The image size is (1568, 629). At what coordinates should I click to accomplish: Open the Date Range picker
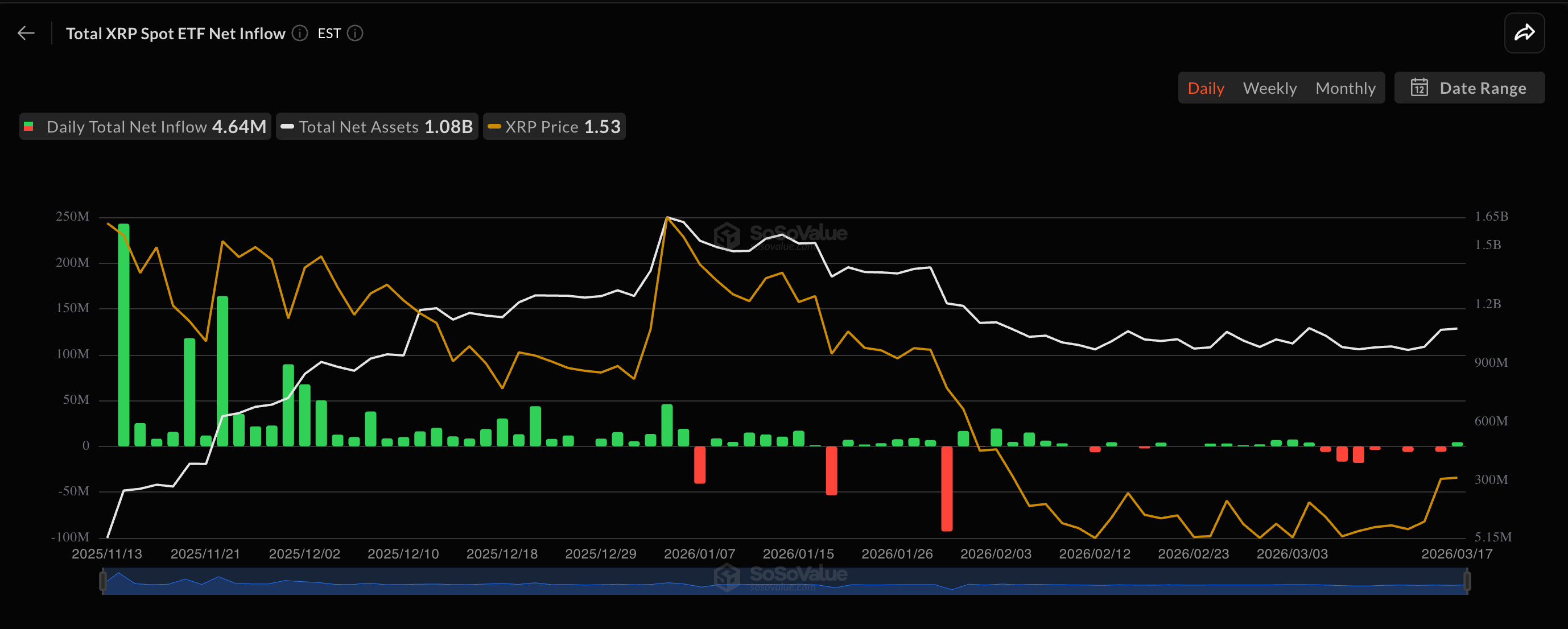click(x=1470, y=88)
